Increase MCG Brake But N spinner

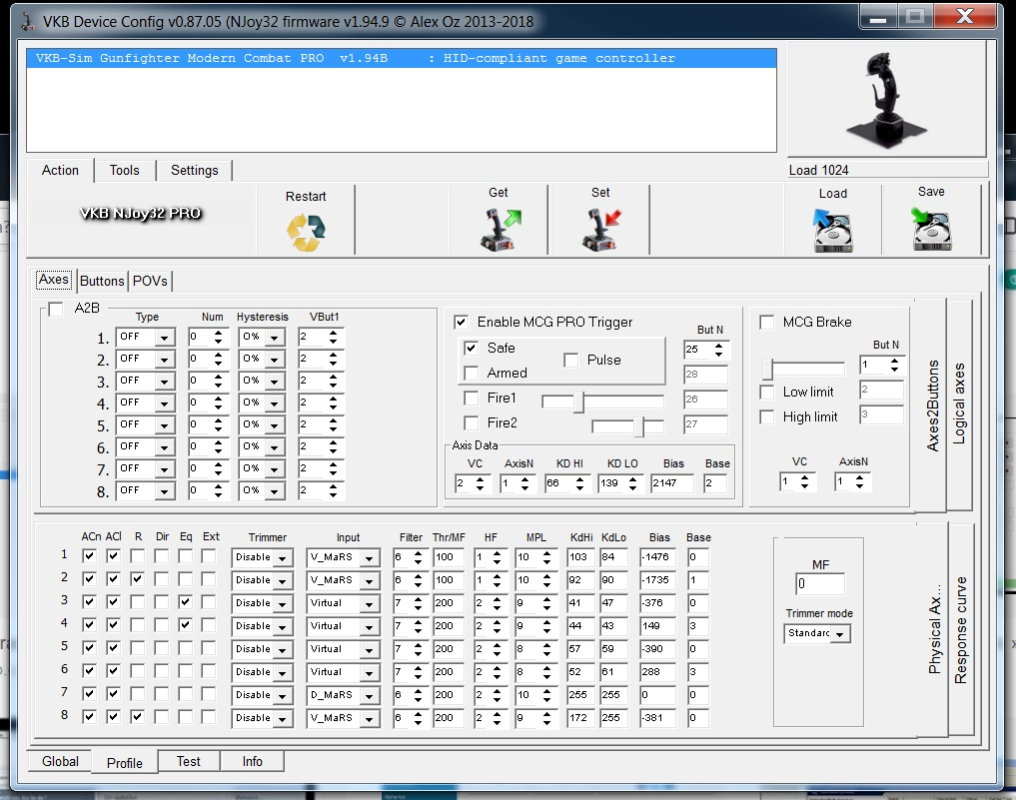(x=894, y=361)
